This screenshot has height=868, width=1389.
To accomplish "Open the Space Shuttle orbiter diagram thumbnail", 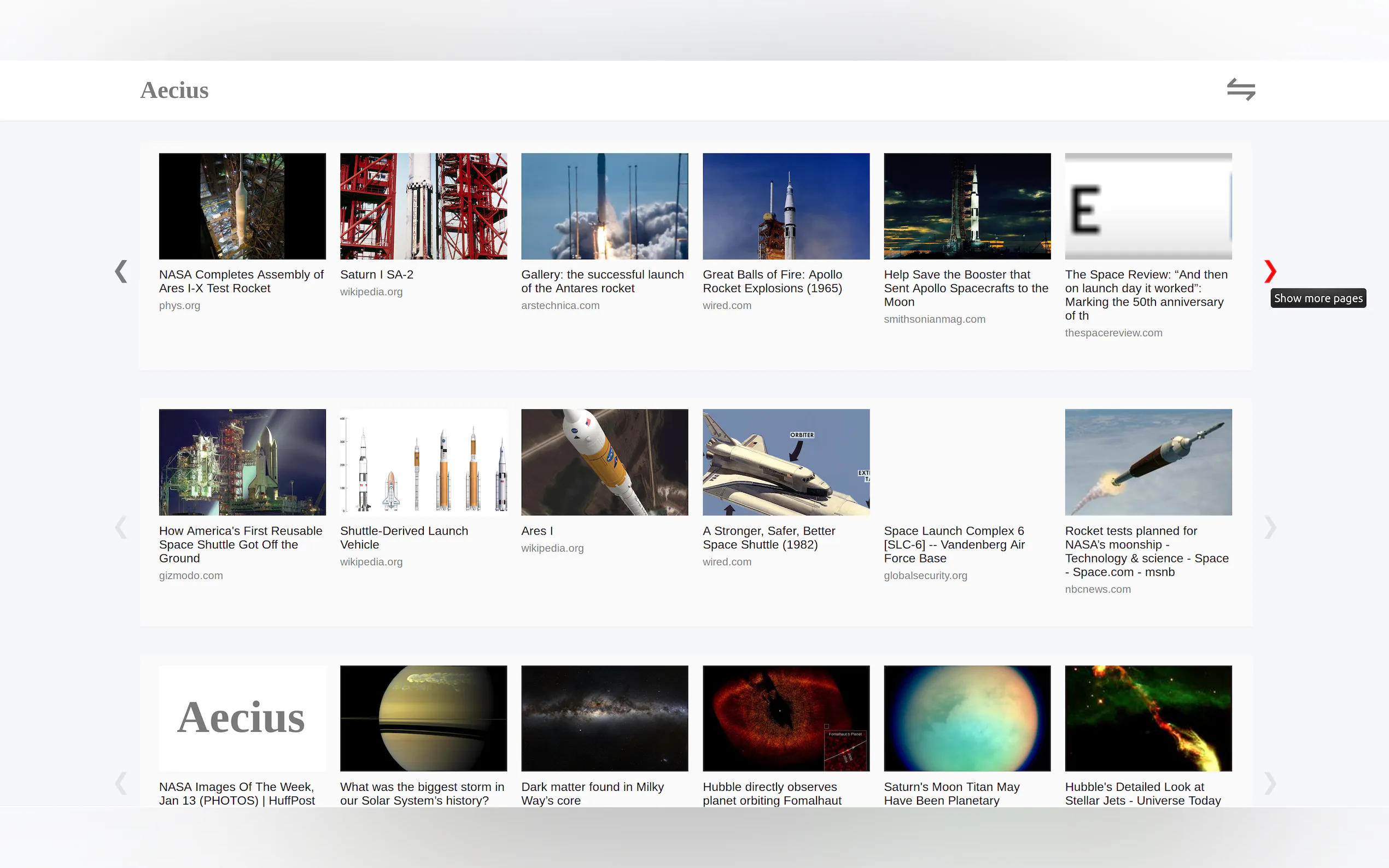I will pos(786,462).
